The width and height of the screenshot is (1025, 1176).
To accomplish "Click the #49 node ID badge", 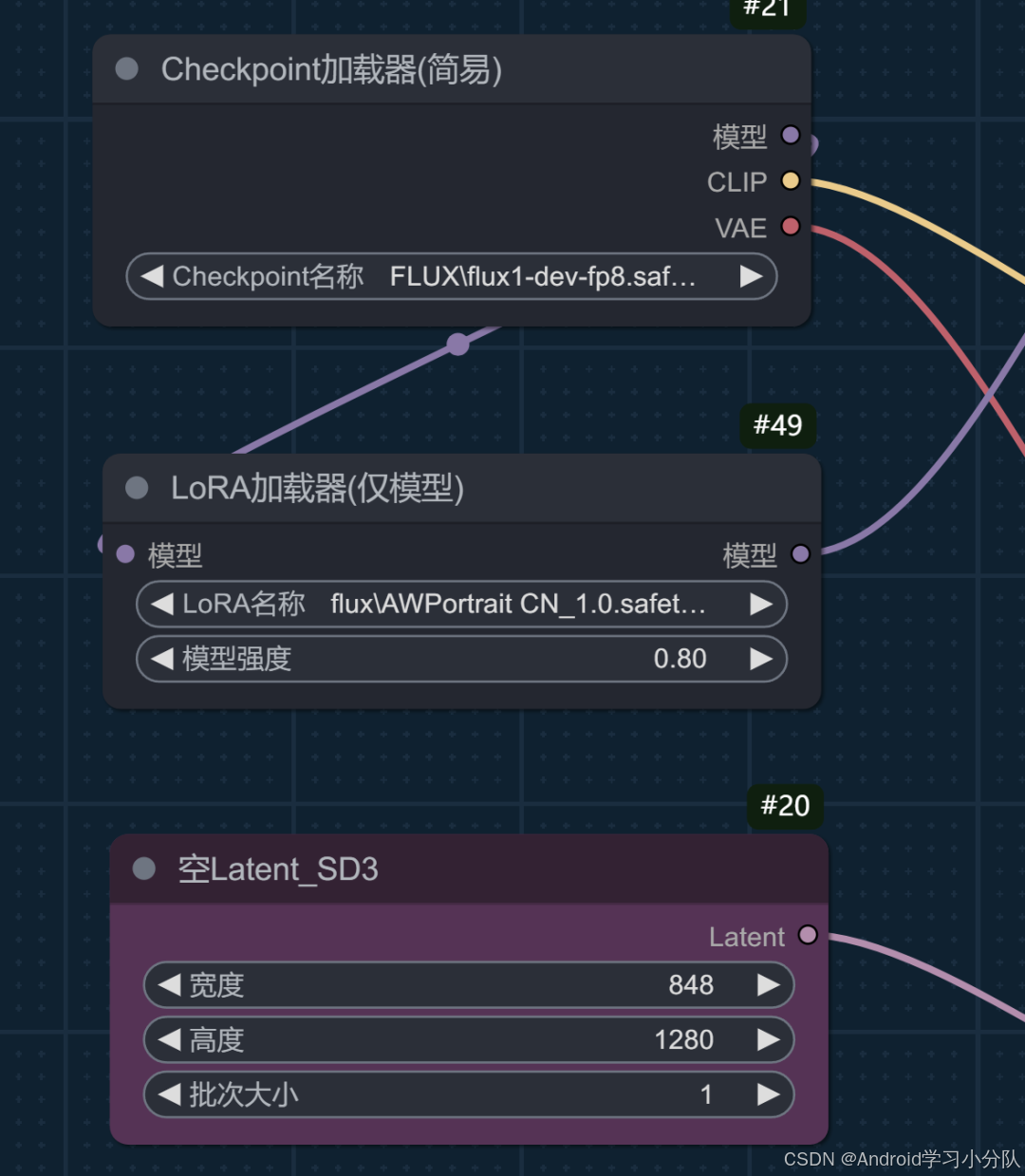I will point(777,424).
